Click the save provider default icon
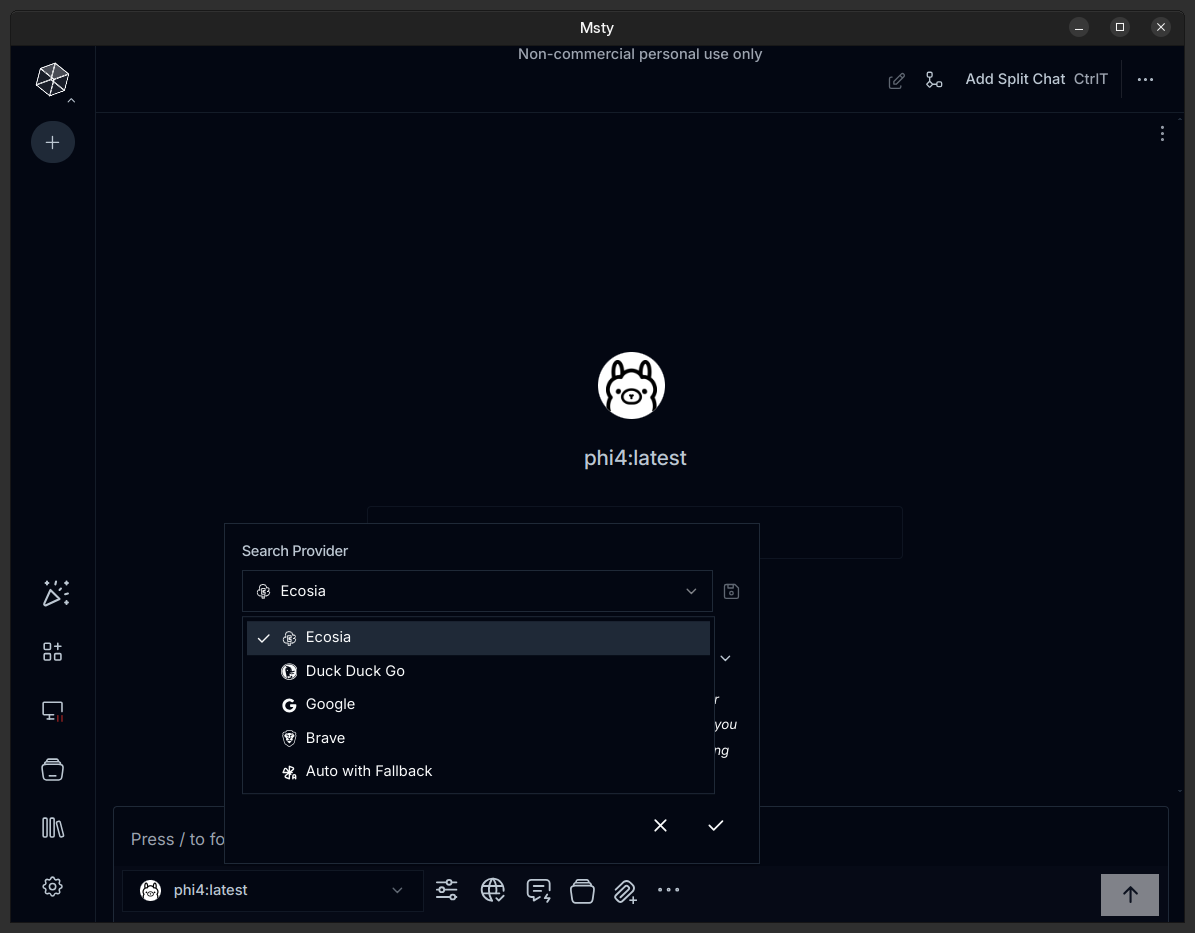Viewport: 1195px width, 933px height. (x=731, y=591)
